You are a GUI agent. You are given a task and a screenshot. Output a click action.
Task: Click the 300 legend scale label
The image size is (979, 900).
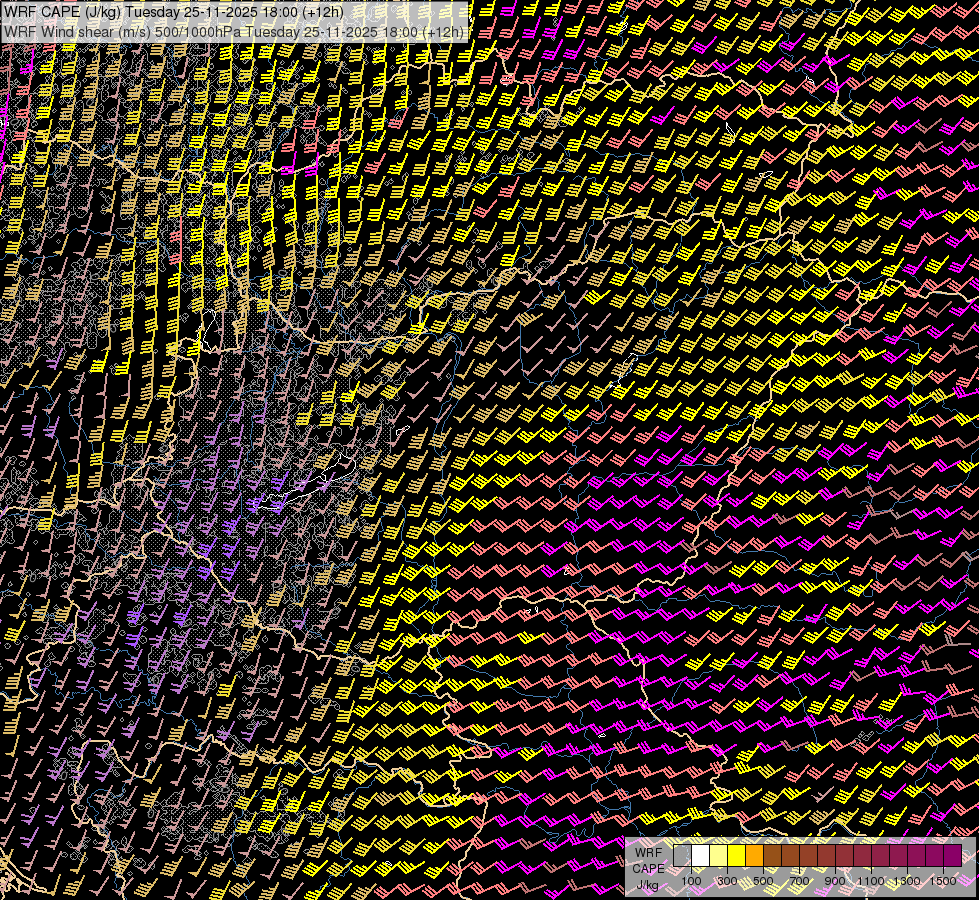[x=727, y=881]
